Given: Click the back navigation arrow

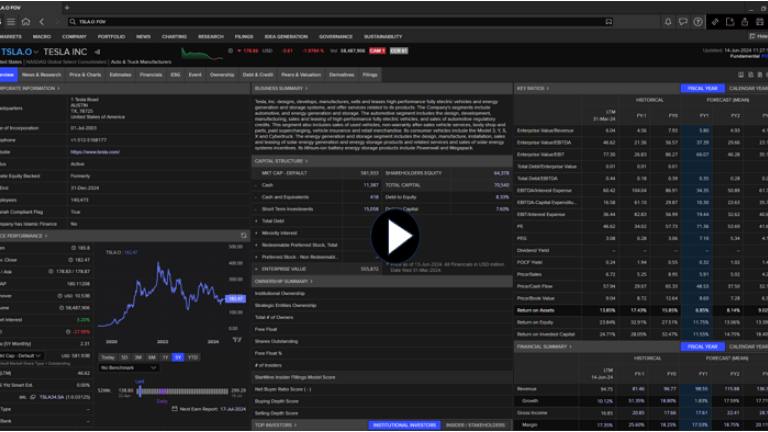Looking at the screenshot, I should click(x=40, y=21).
